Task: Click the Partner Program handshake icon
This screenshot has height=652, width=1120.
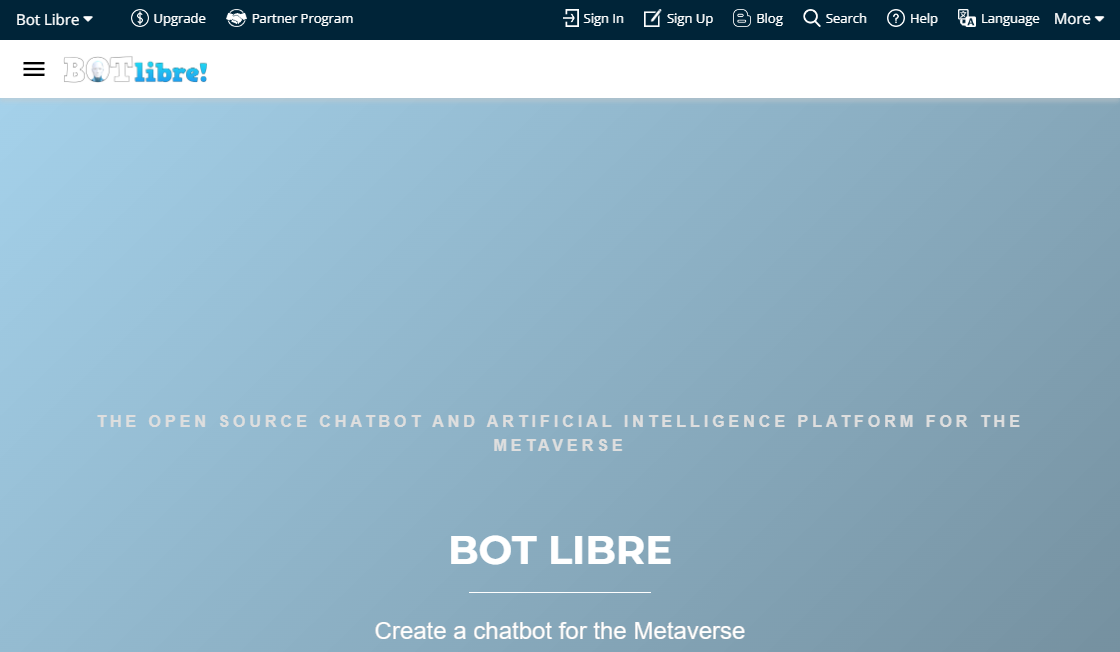Action: coord(236,18)
